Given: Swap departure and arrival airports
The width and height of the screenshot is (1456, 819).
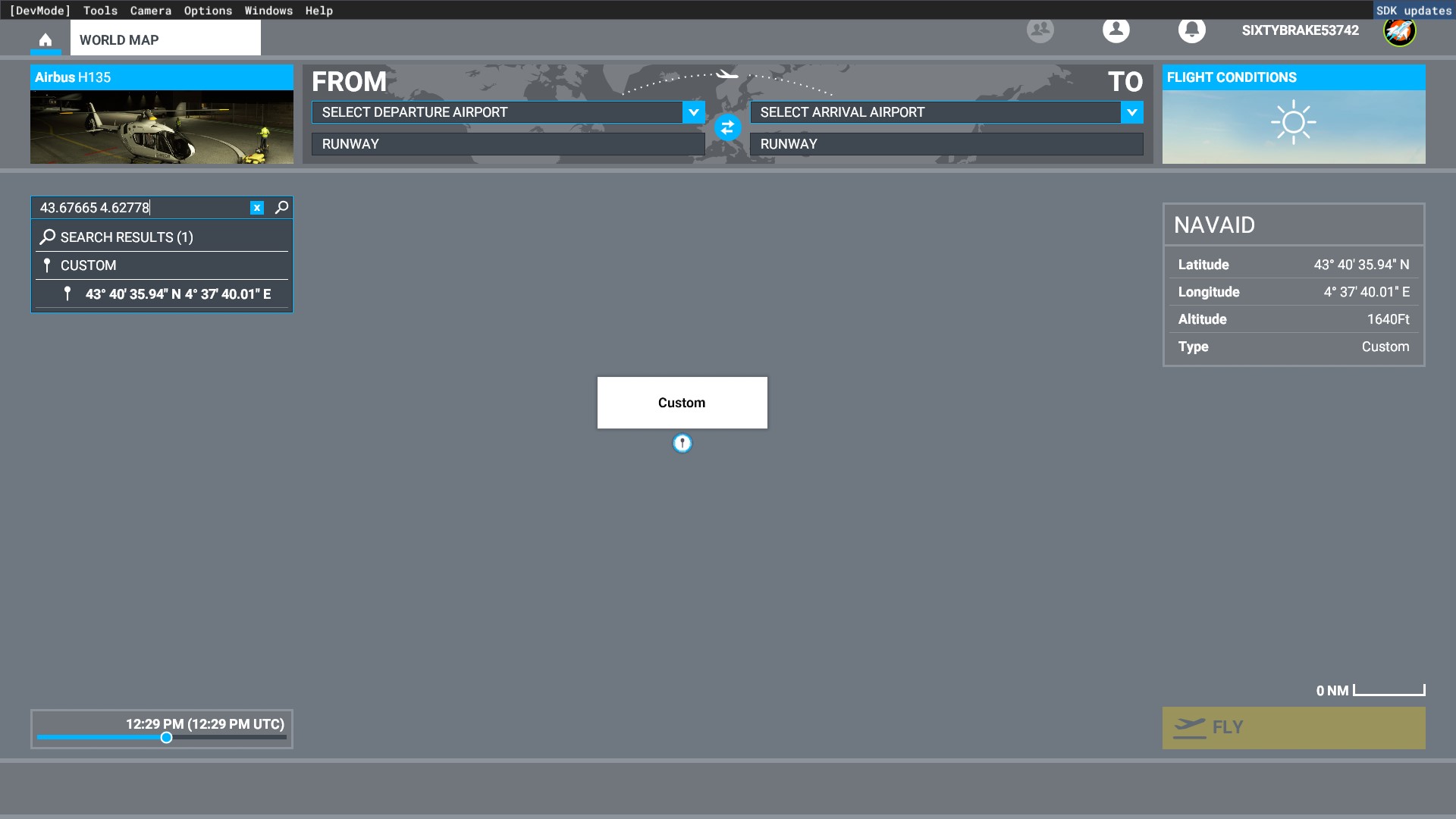Looking at the screenshot, I should click(x=727, y=127).
